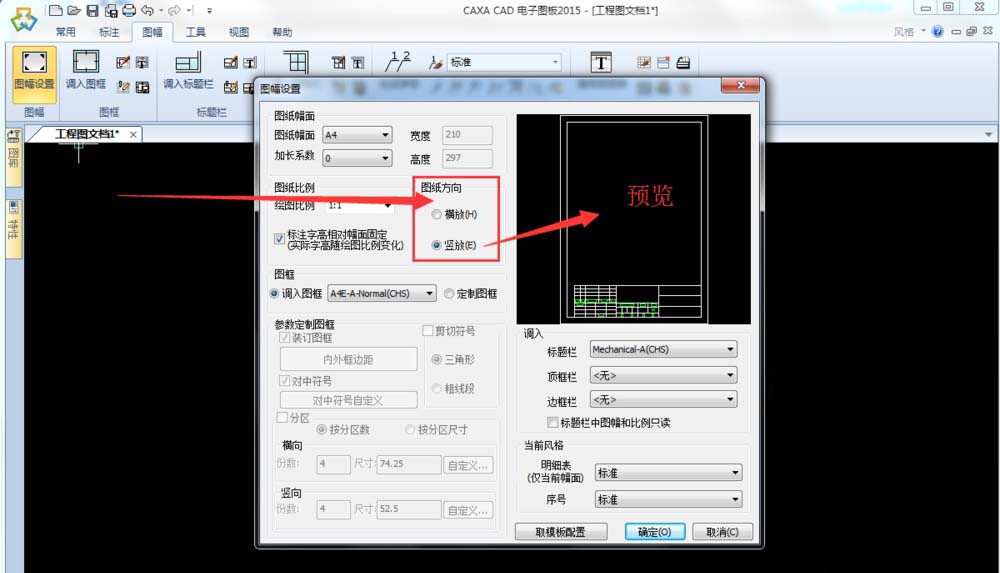Click the CAXA application logo button

click(x=24, y=19)
